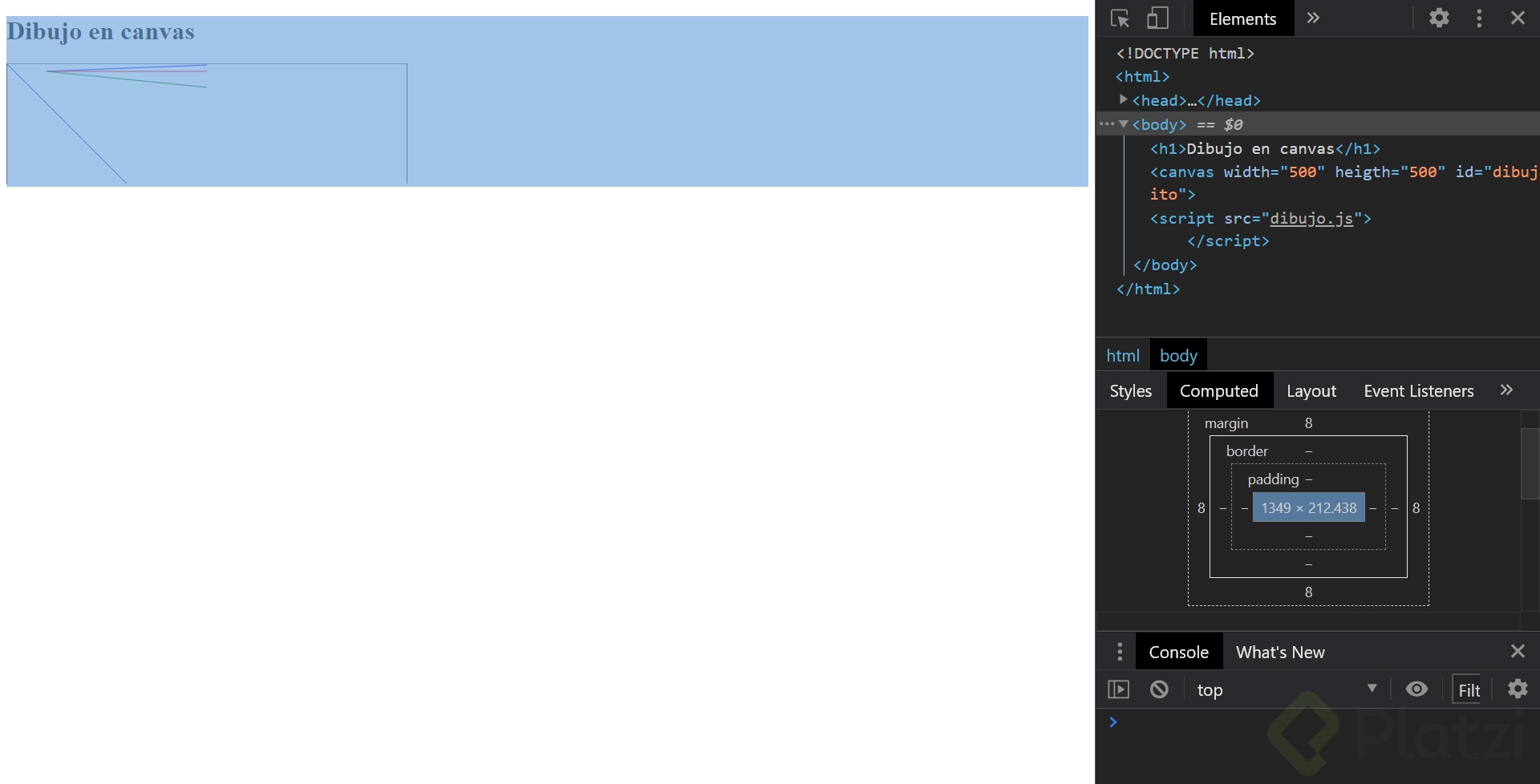The image size is (1540, 784).
Task: Click the body breadcrumb
Action: pyautogui.click(x=1178, y=355)
